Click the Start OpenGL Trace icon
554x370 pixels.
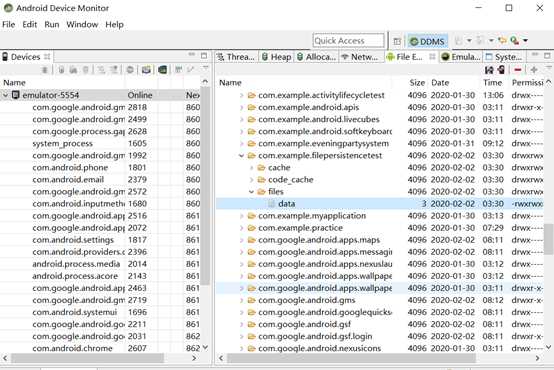191,70
